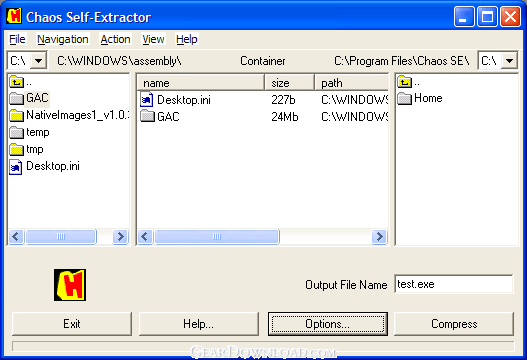Image resolution: width=527 pixels, height=360 pixels.
Task: Click container list horizontal scrollbar thumb
Action: 217,237
